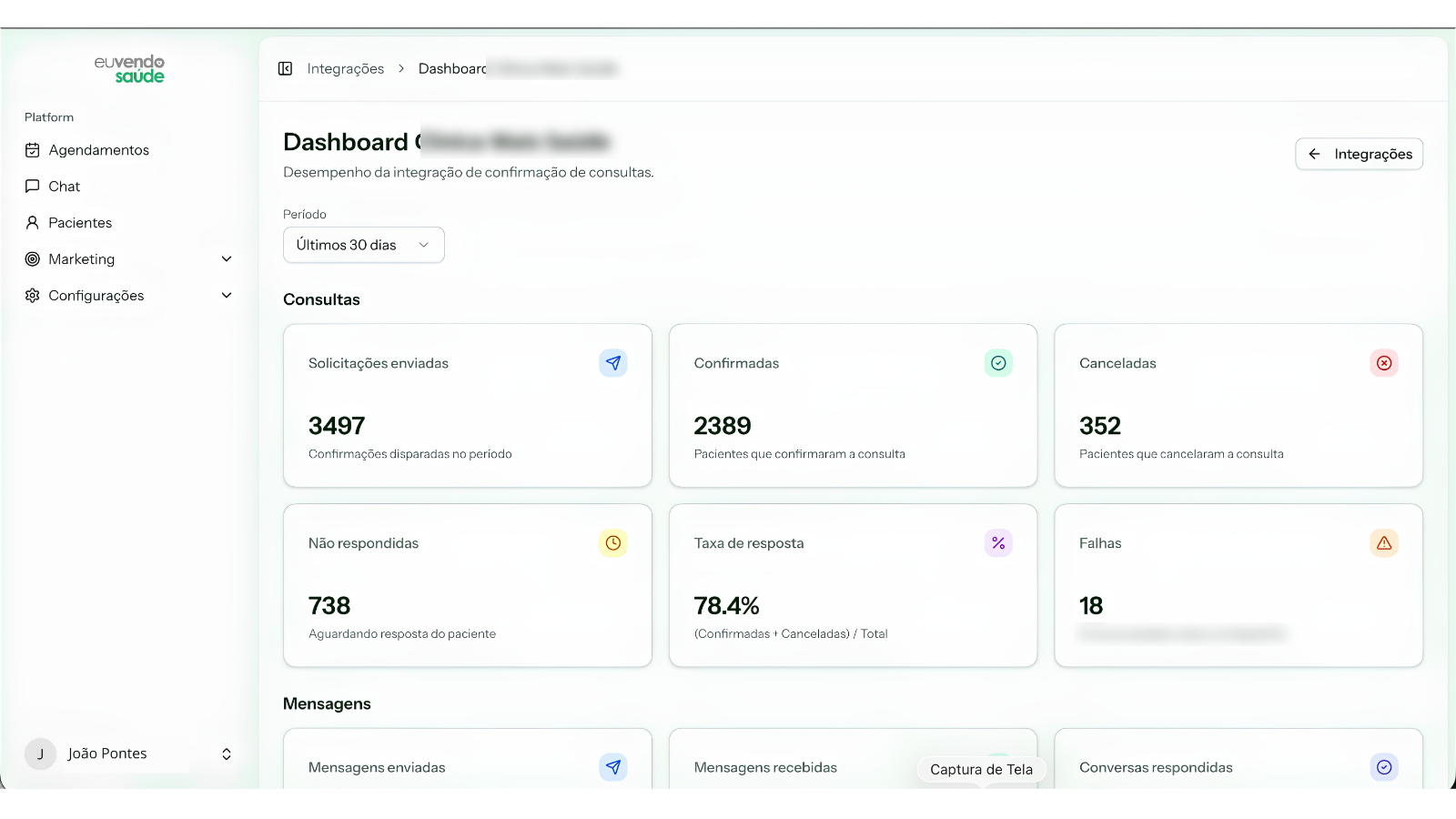Click the Solicitações enviadas card title

click(x=379, y=363)
